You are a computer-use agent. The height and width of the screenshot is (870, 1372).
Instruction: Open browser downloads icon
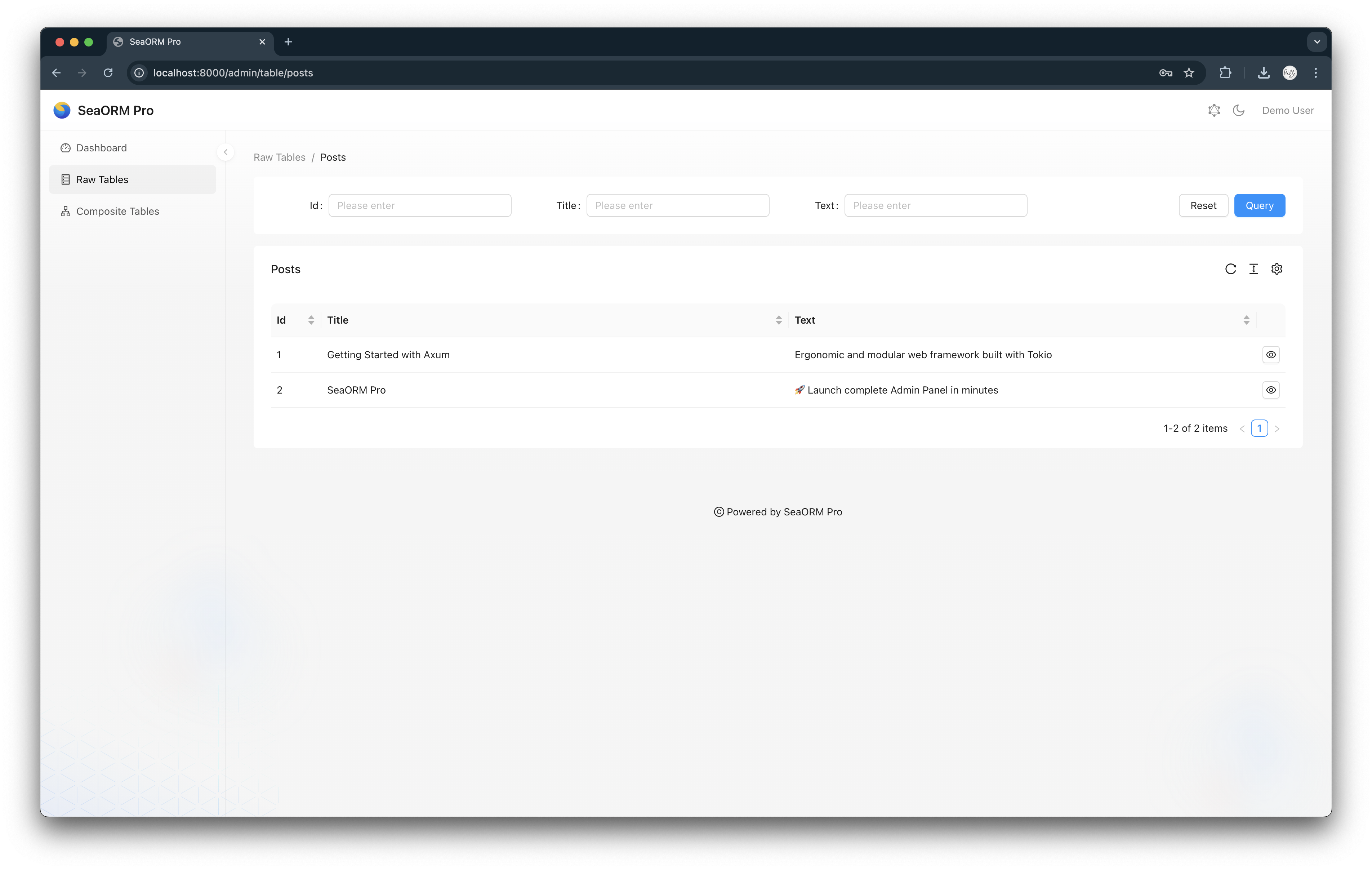click(x=1263, y=73)
